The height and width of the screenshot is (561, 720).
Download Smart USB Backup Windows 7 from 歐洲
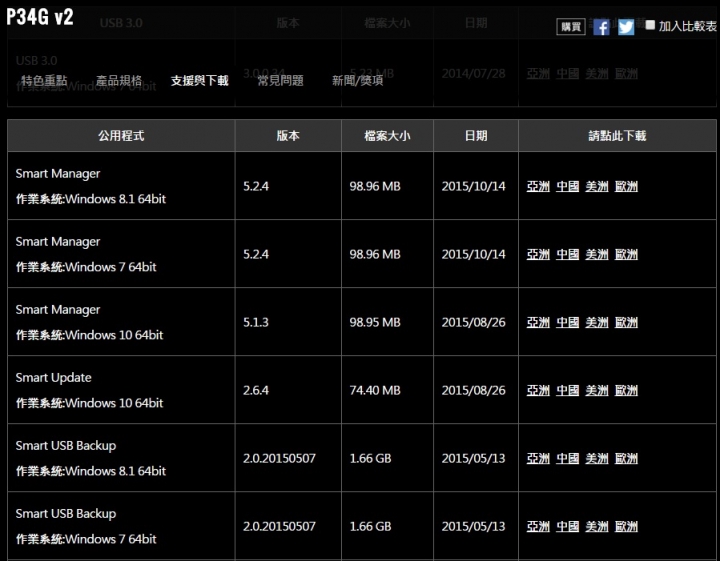click(x=626, y=526)
